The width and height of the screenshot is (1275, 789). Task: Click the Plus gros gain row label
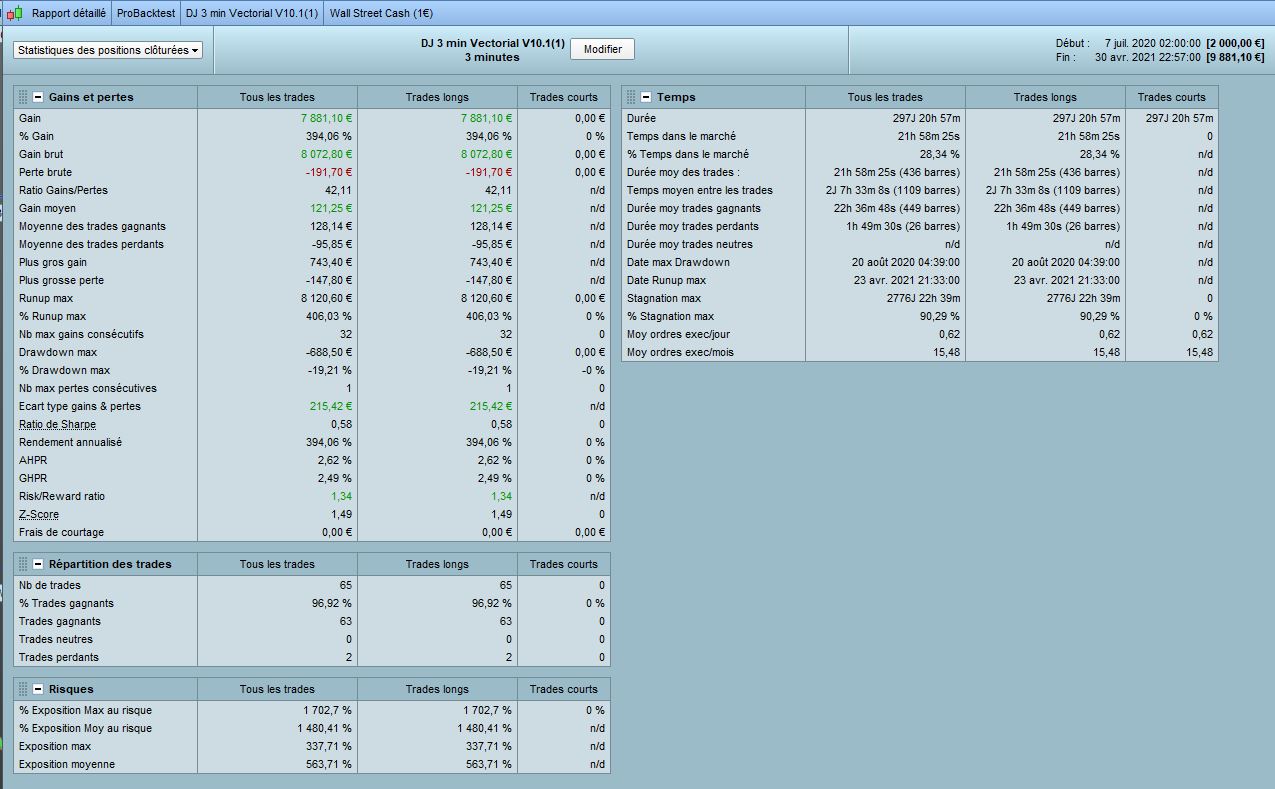[53, 262]
